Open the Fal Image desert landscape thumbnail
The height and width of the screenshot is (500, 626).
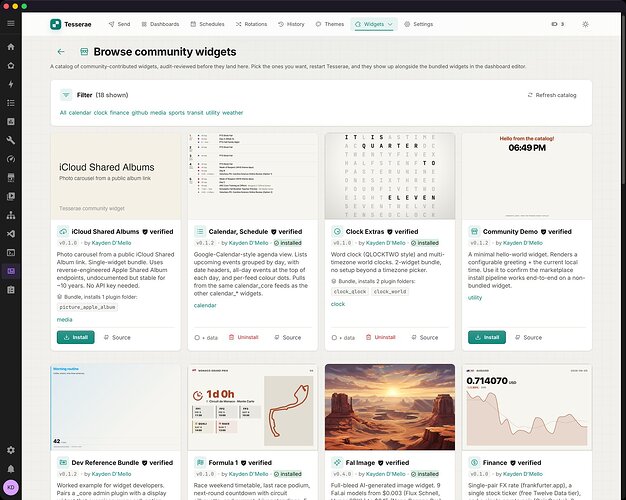pyautogui.click(x=390, y=407)
